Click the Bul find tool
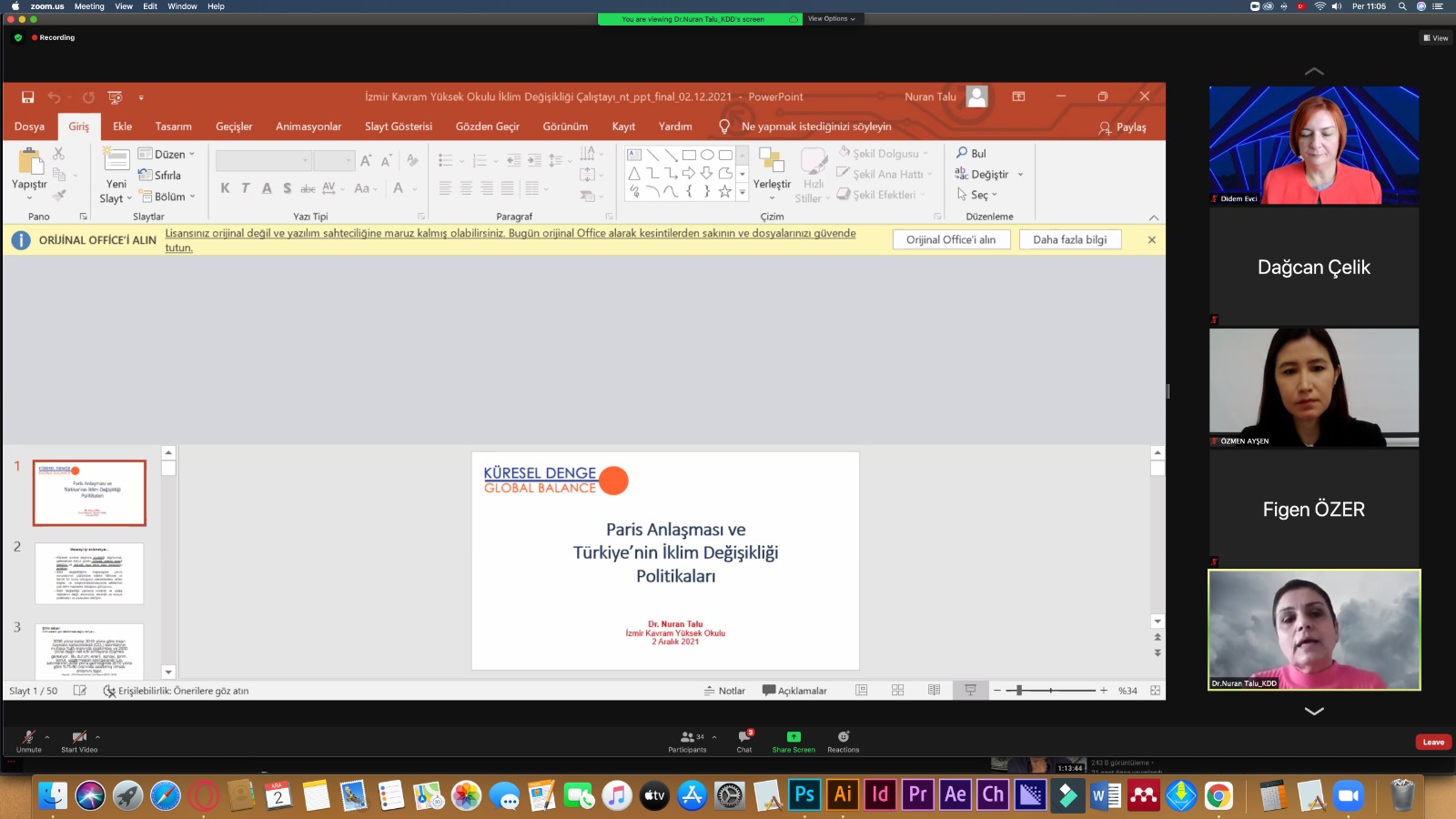1456x819 pixels. point(971,154)
